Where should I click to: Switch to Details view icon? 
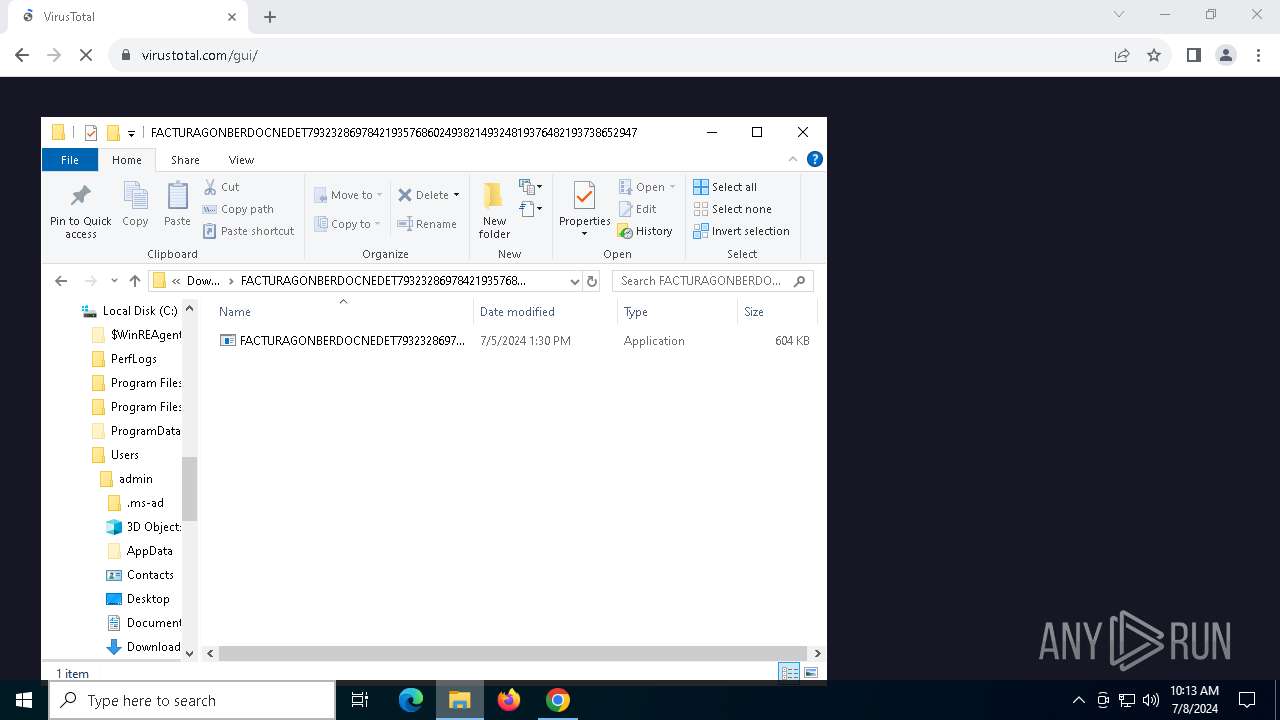790,673
